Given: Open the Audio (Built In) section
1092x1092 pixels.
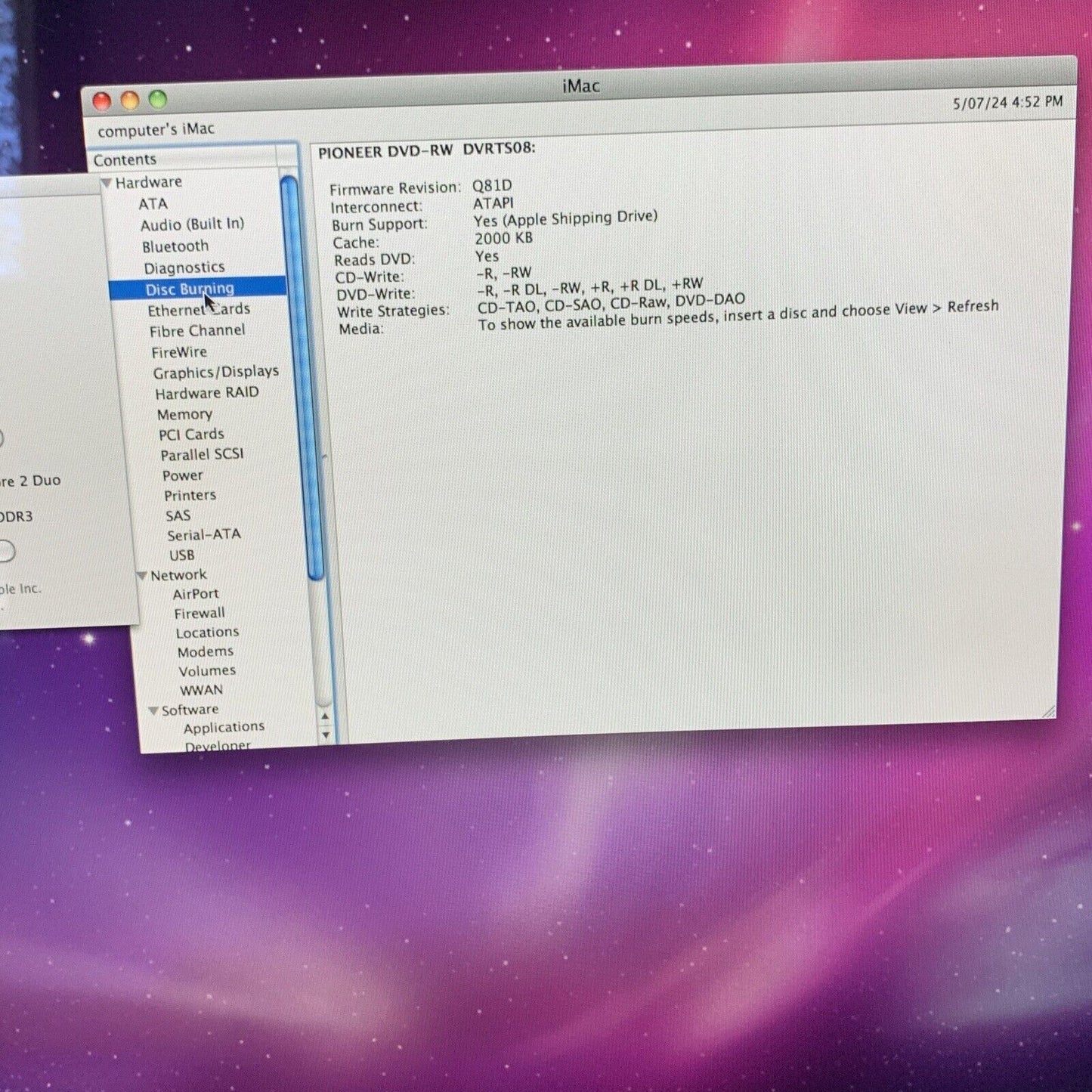Looking at the screenshot, I should pyautogui.click(x=192, y=224).
